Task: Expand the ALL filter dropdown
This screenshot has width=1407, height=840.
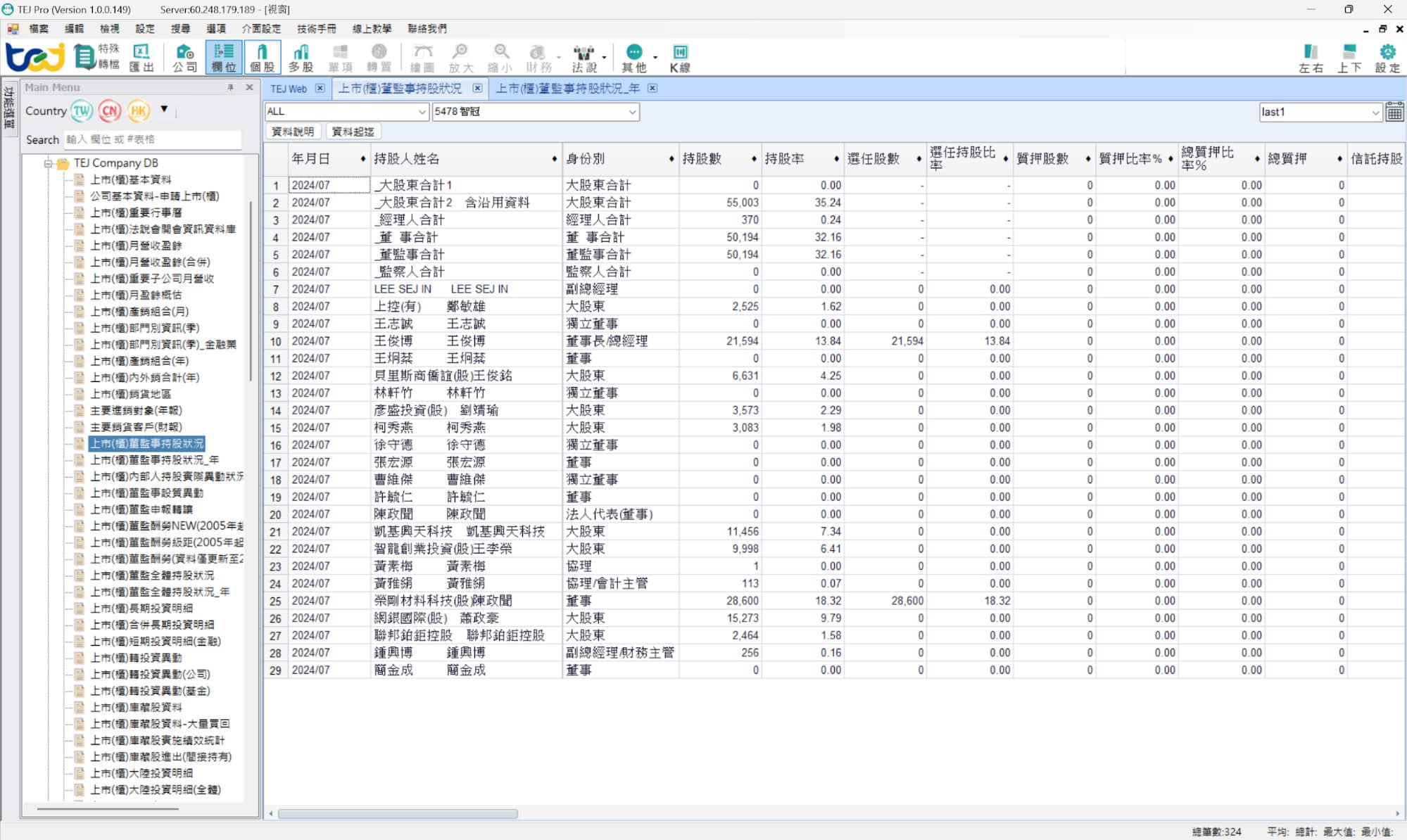Action: [422, 112]
